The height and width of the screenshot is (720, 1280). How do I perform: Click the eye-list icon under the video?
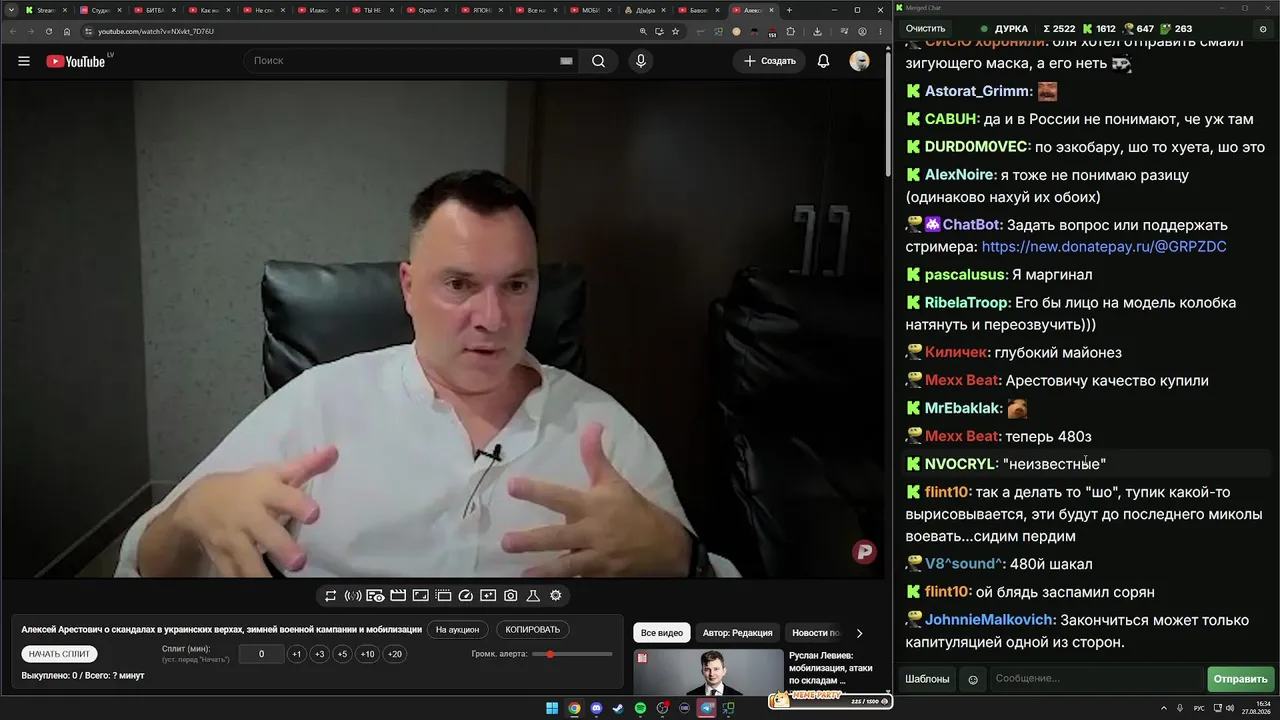coord(375,596)
